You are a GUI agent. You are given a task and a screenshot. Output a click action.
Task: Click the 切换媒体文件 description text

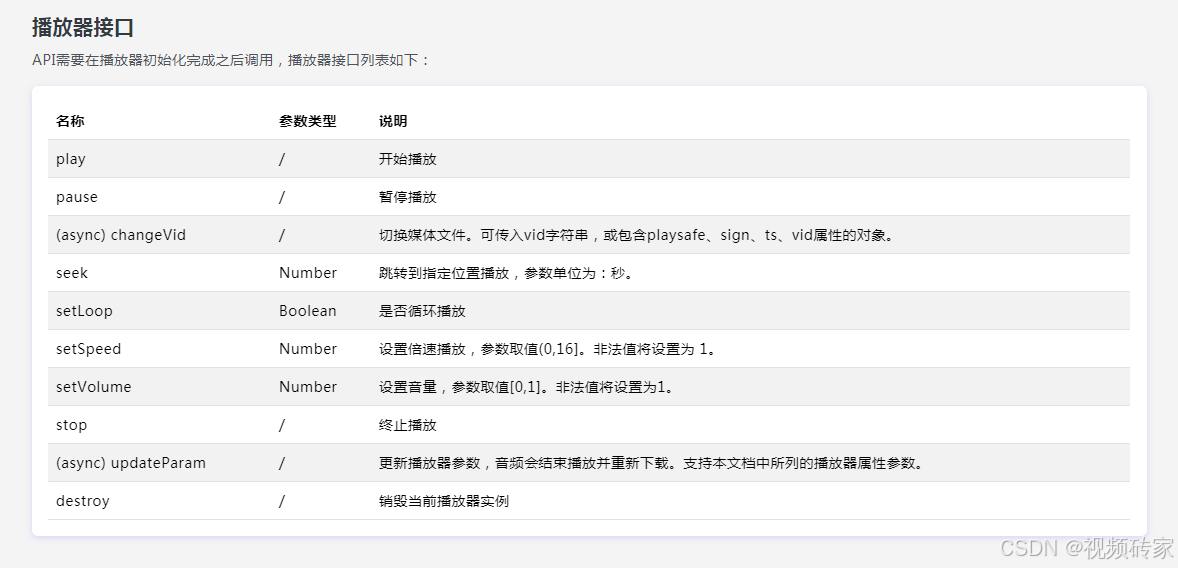637,235
